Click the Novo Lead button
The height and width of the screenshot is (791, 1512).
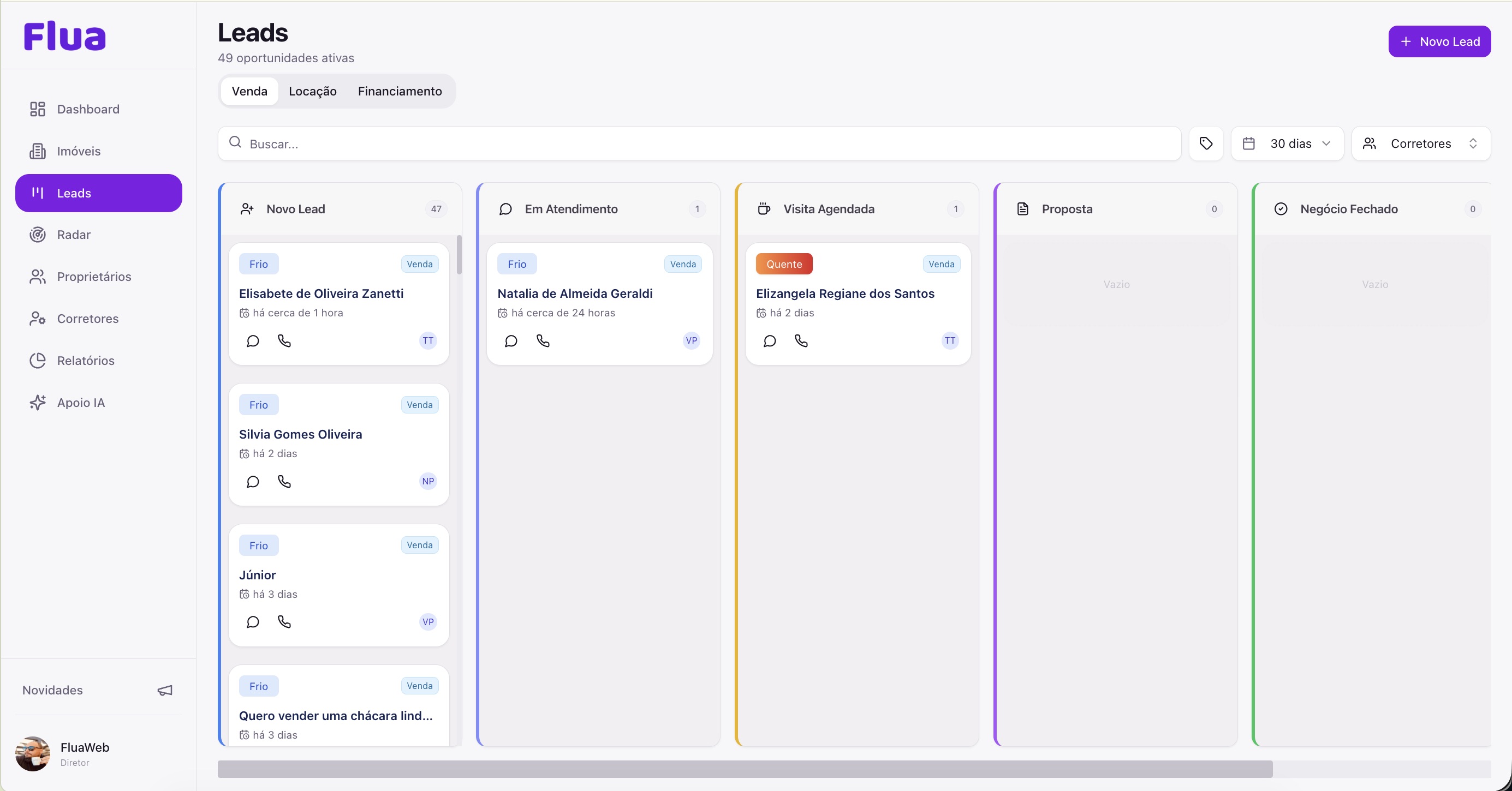(x=1439, y=41)
